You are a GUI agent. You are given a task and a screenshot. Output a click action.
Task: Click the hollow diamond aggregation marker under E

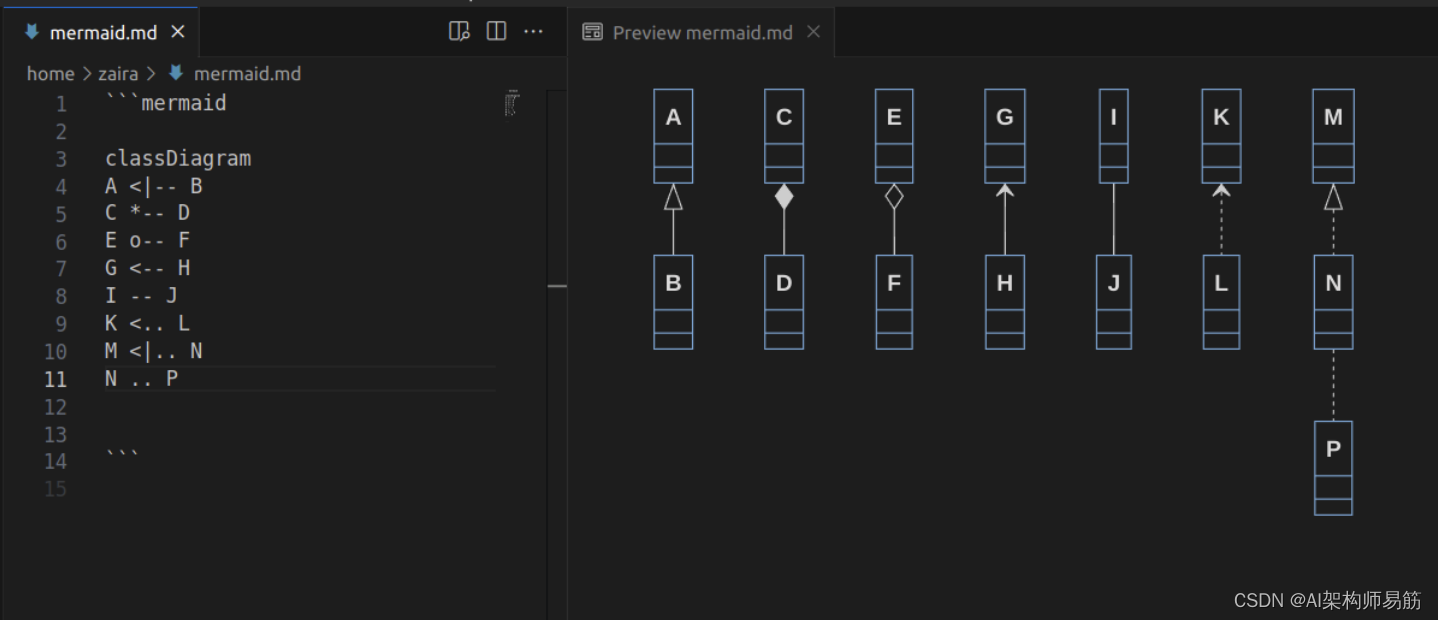894,197
